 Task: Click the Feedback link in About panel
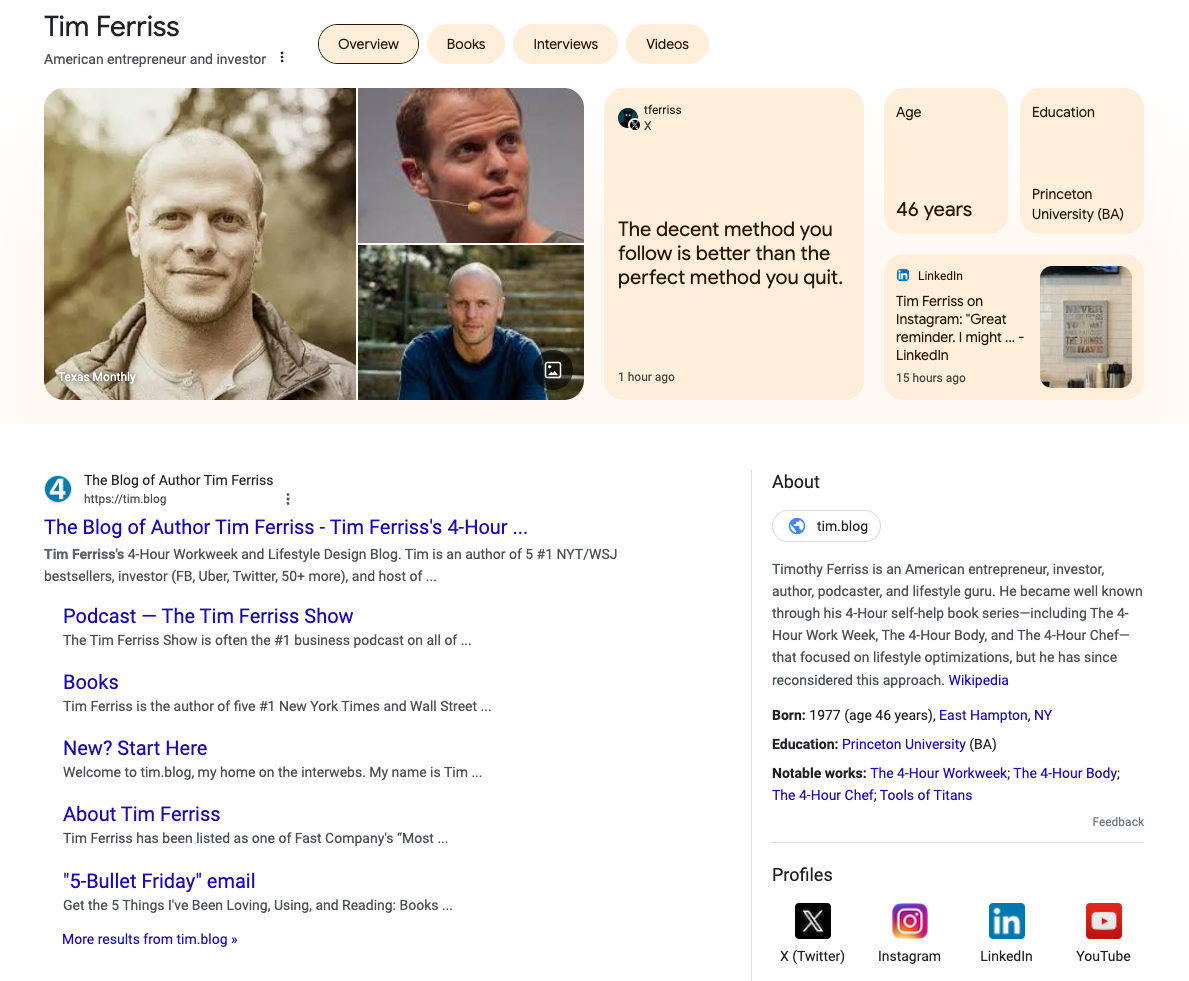click(x=1117, y=821)
